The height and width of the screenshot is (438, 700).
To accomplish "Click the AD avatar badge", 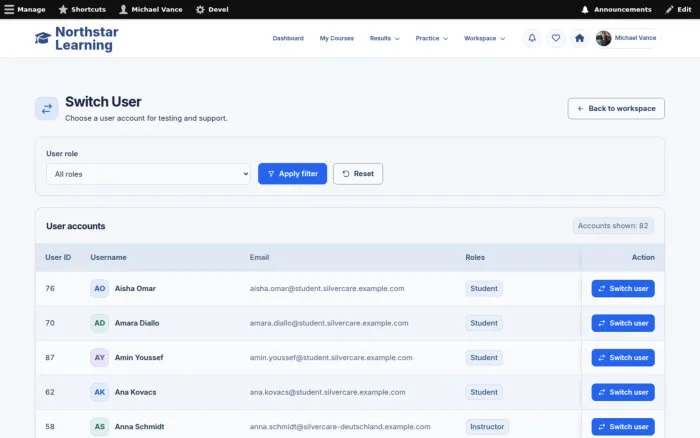I will point(100,323).
